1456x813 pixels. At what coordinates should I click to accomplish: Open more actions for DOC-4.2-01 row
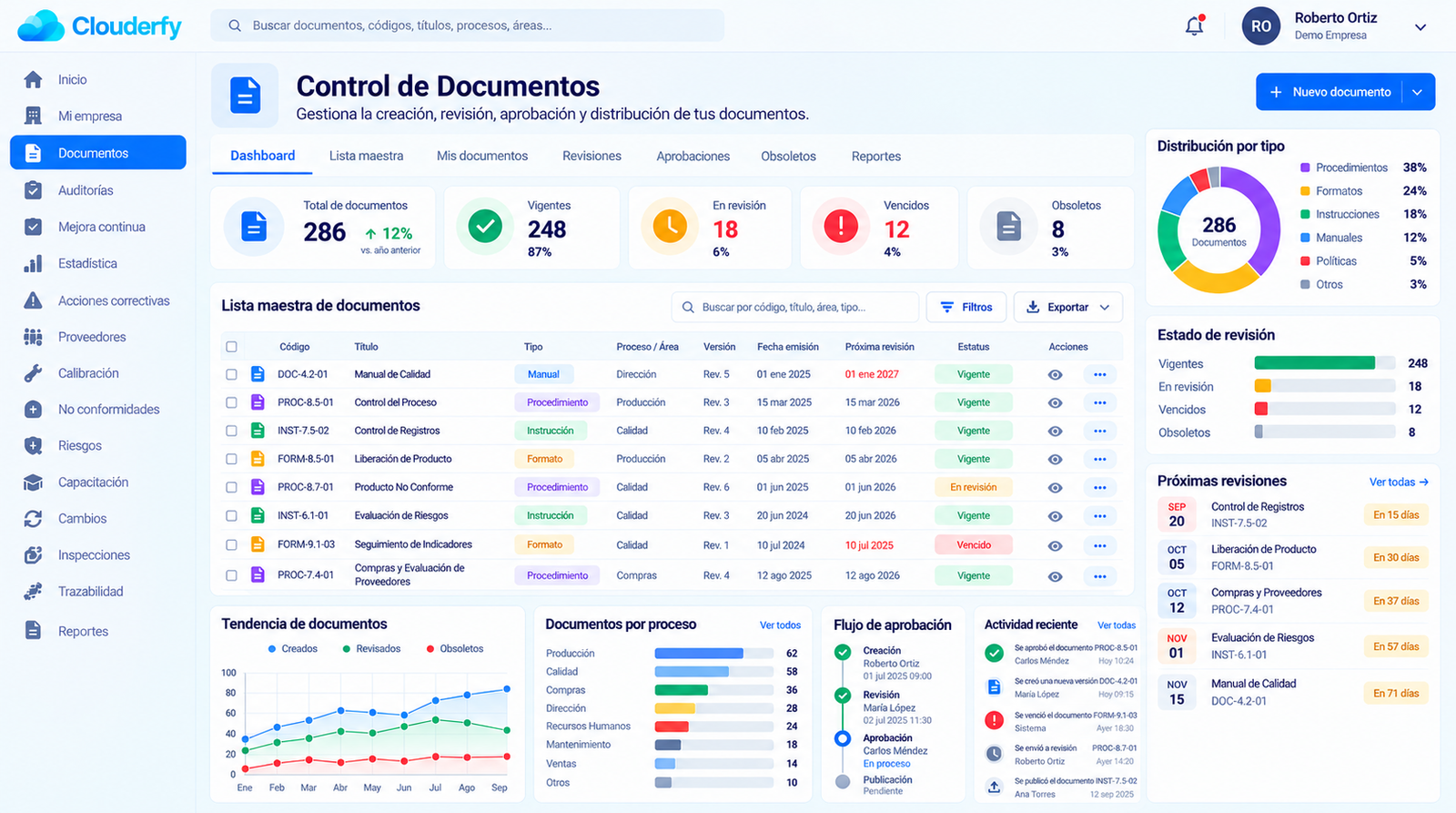[1100, 374]
